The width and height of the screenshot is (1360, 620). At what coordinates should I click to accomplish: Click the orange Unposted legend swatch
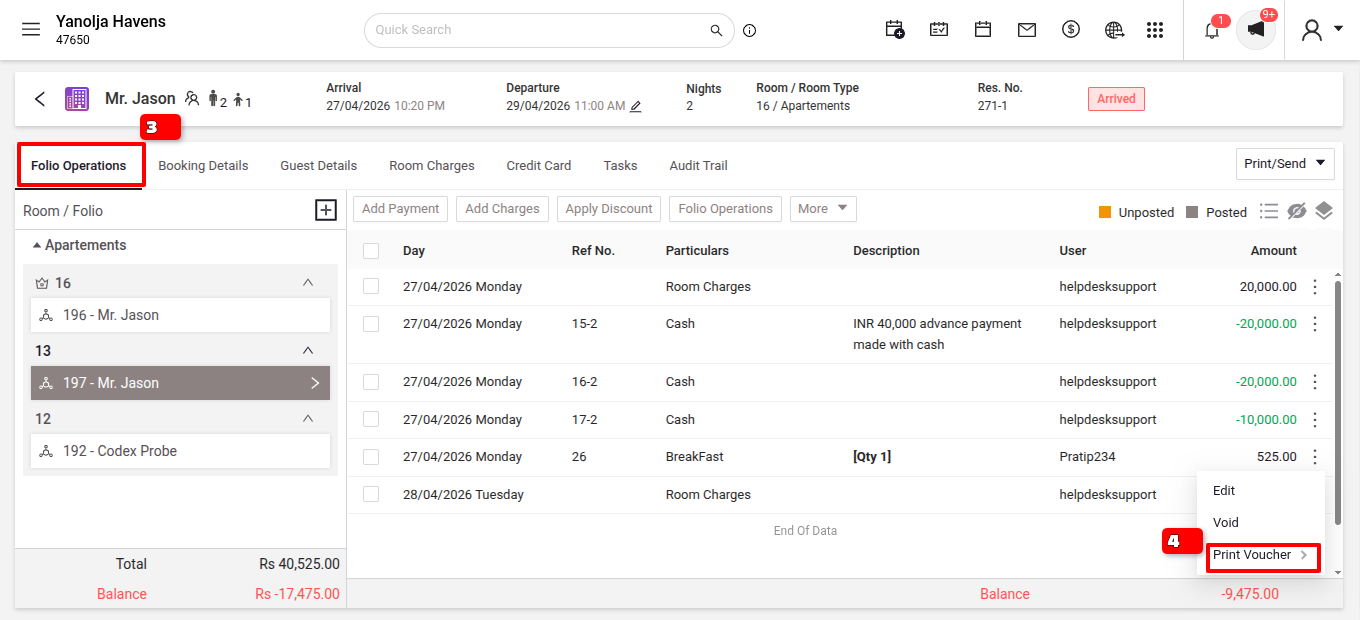coord(1105,212)
